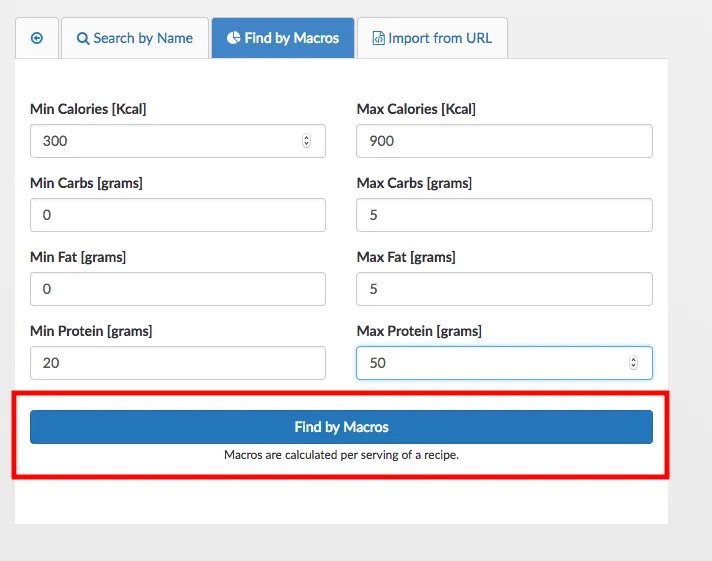This screenshot has width=712, height=561.
Task: Focus the Min Calories input field
Action: point(160,141)
